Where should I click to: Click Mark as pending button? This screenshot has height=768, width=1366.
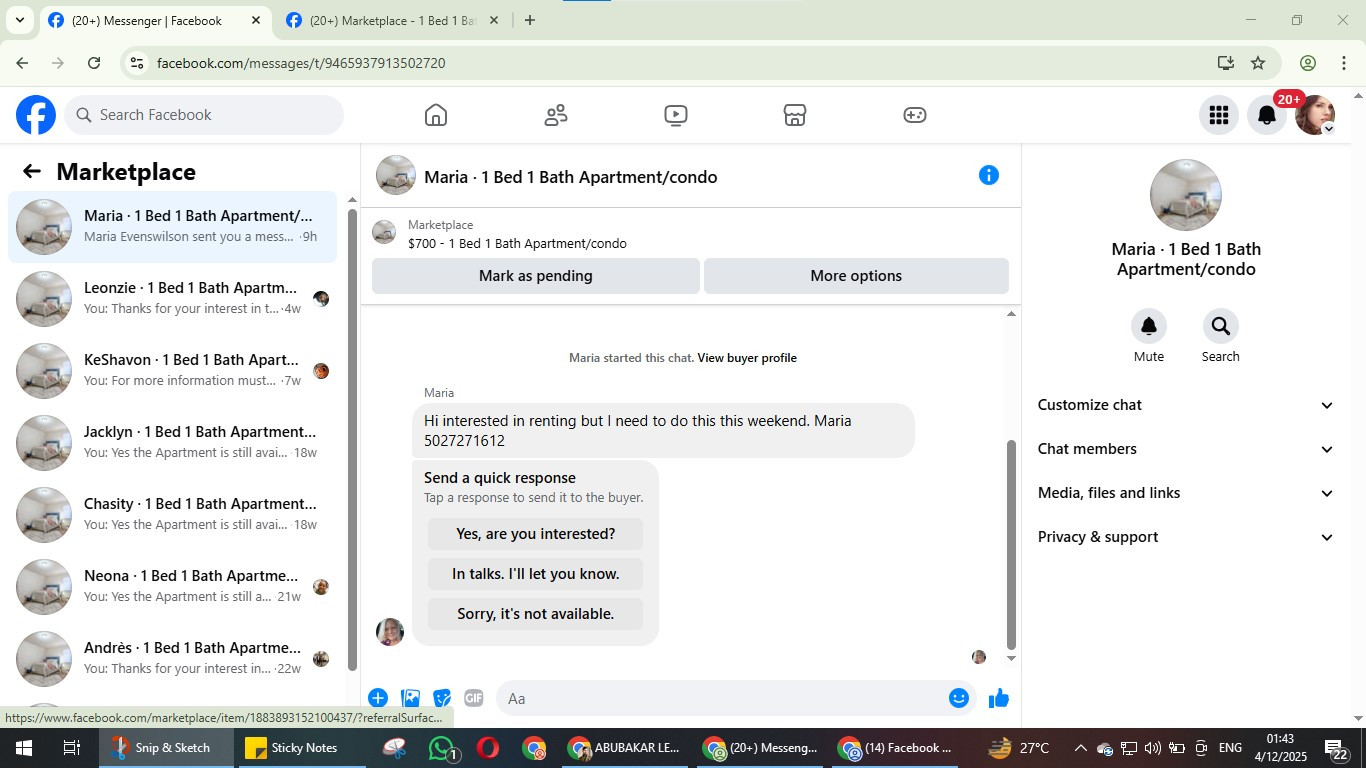tap(536, 276)
